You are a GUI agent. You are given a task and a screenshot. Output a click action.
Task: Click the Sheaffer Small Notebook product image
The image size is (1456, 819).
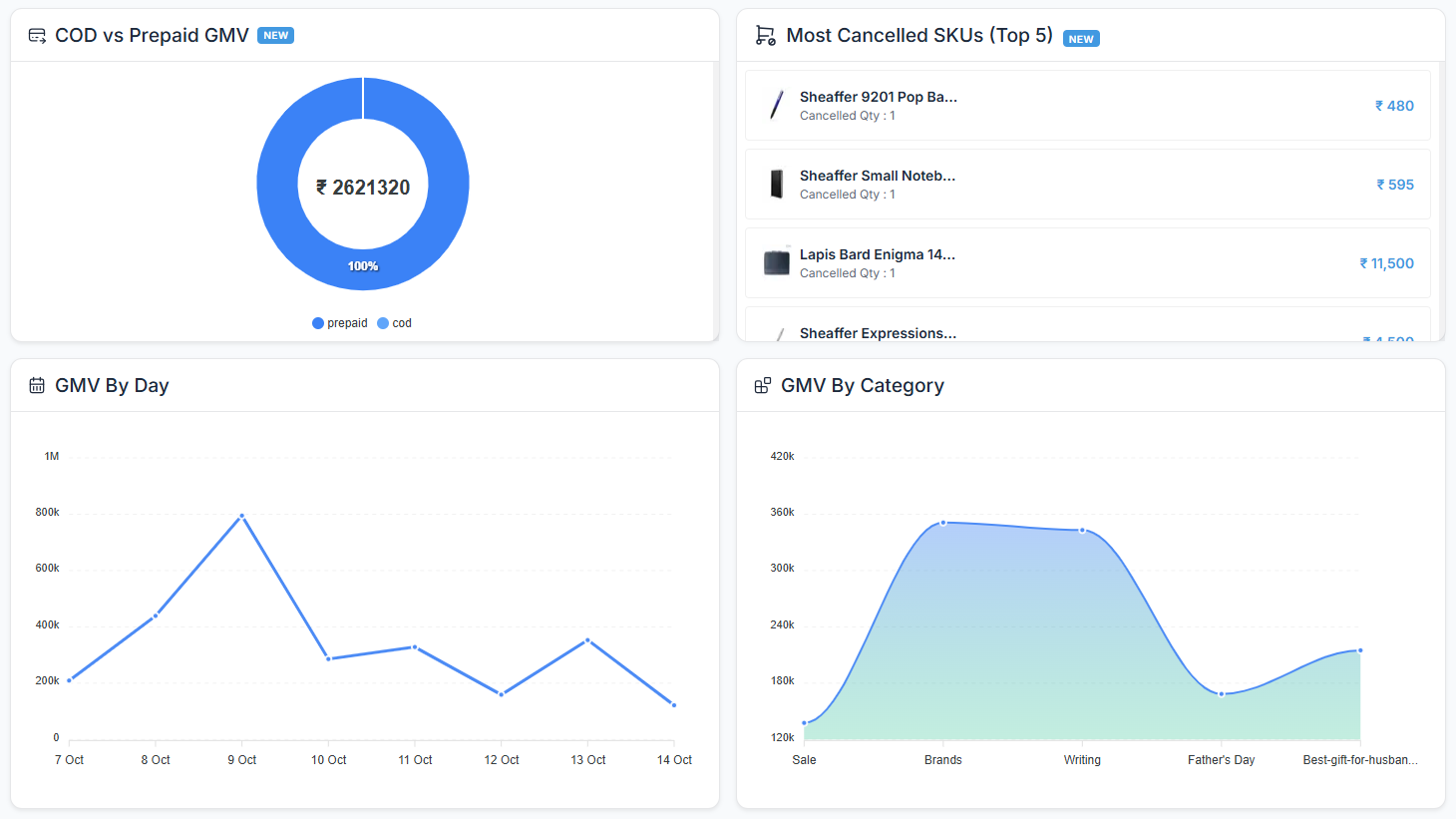pos(776,184)
